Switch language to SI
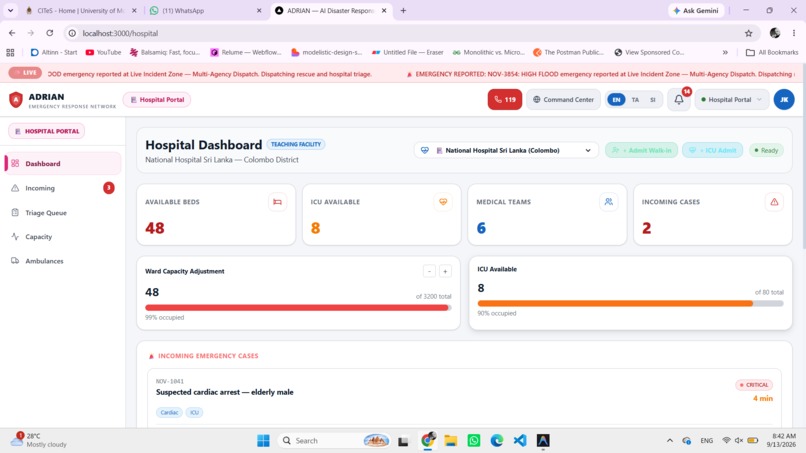The width and height of the screenshot is (806, 453). [x=653, y=100]
